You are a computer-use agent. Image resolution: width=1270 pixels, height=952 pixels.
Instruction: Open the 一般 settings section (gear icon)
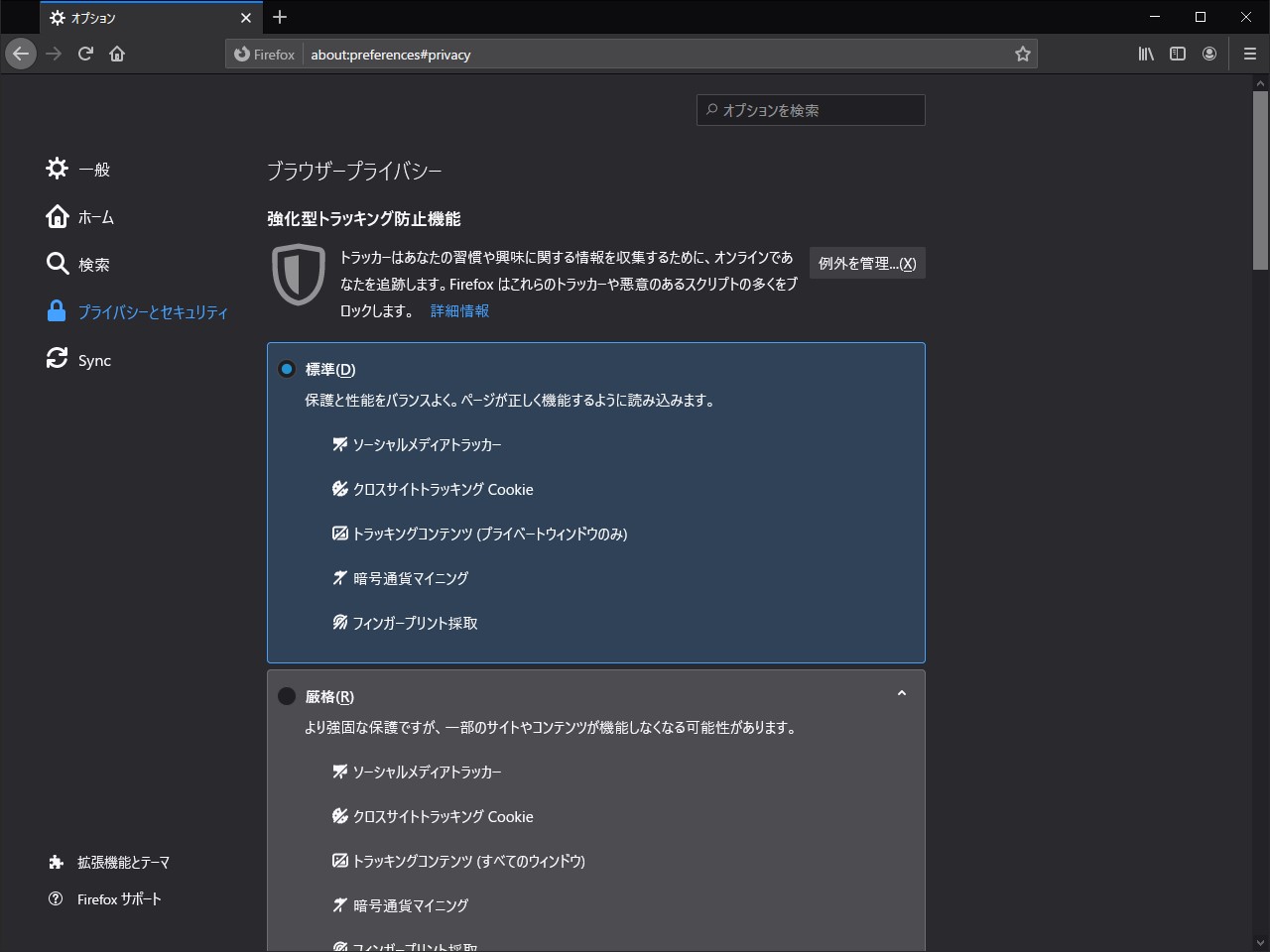click(57, 168)
